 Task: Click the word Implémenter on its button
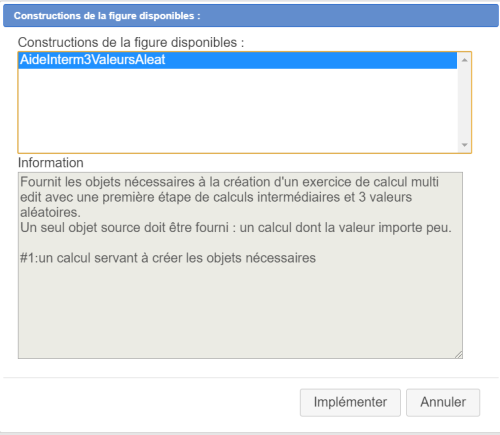(350, 402)
